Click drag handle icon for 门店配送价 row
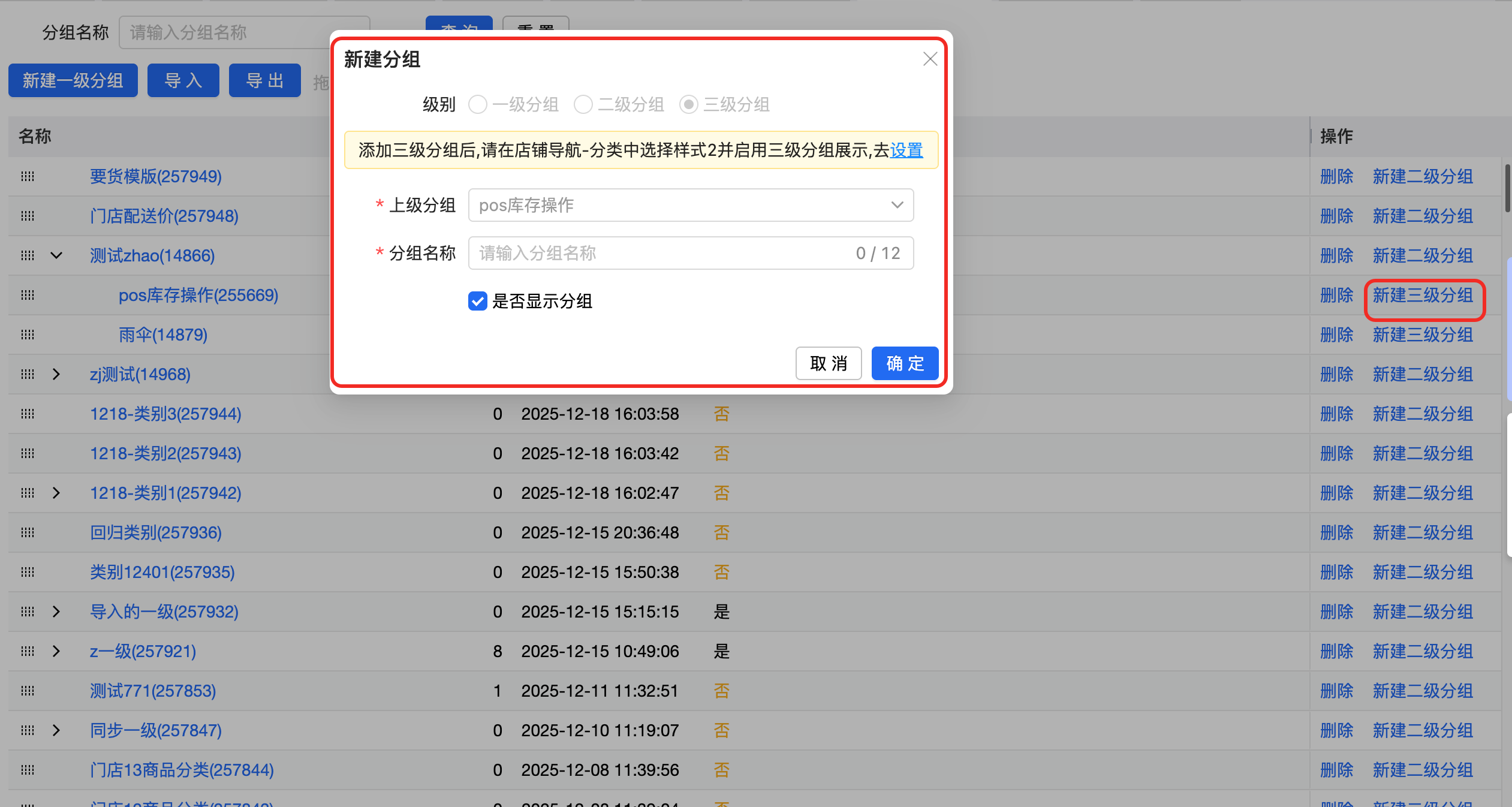1512x807 pixels. tap(28, 216)
